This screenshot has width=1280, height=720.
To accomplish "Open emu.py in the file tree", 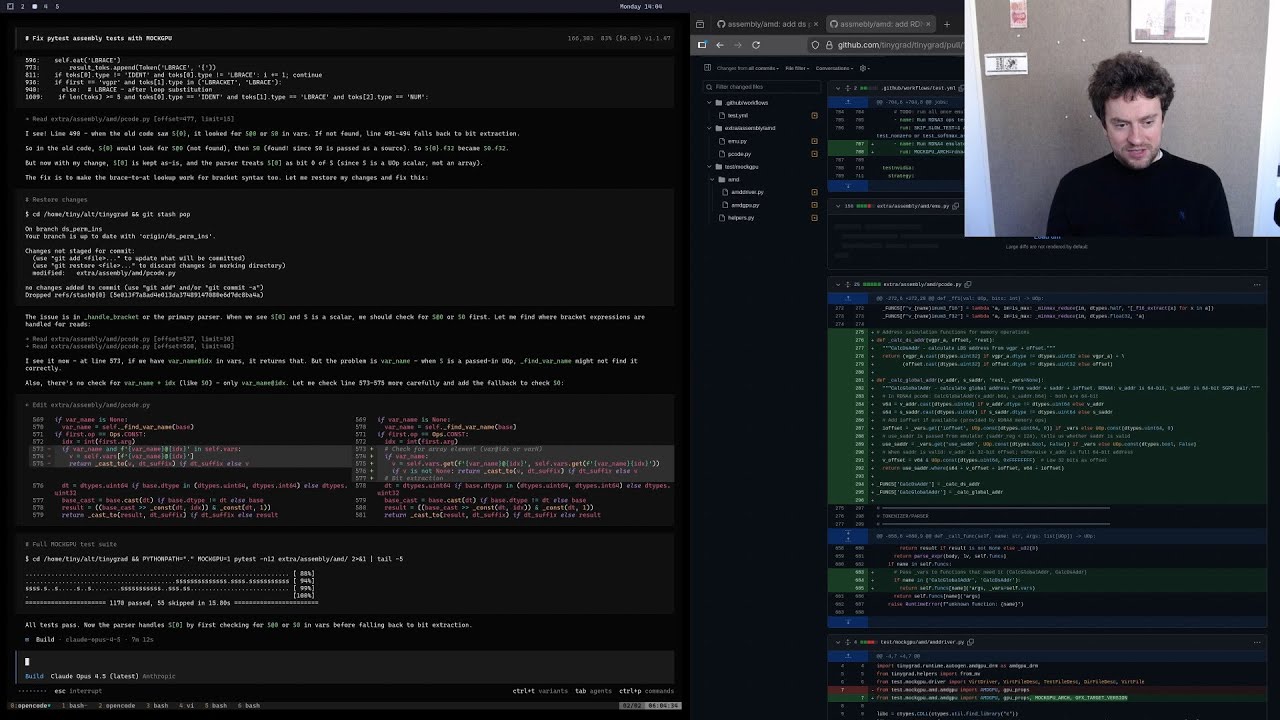I will pos(738,141).
